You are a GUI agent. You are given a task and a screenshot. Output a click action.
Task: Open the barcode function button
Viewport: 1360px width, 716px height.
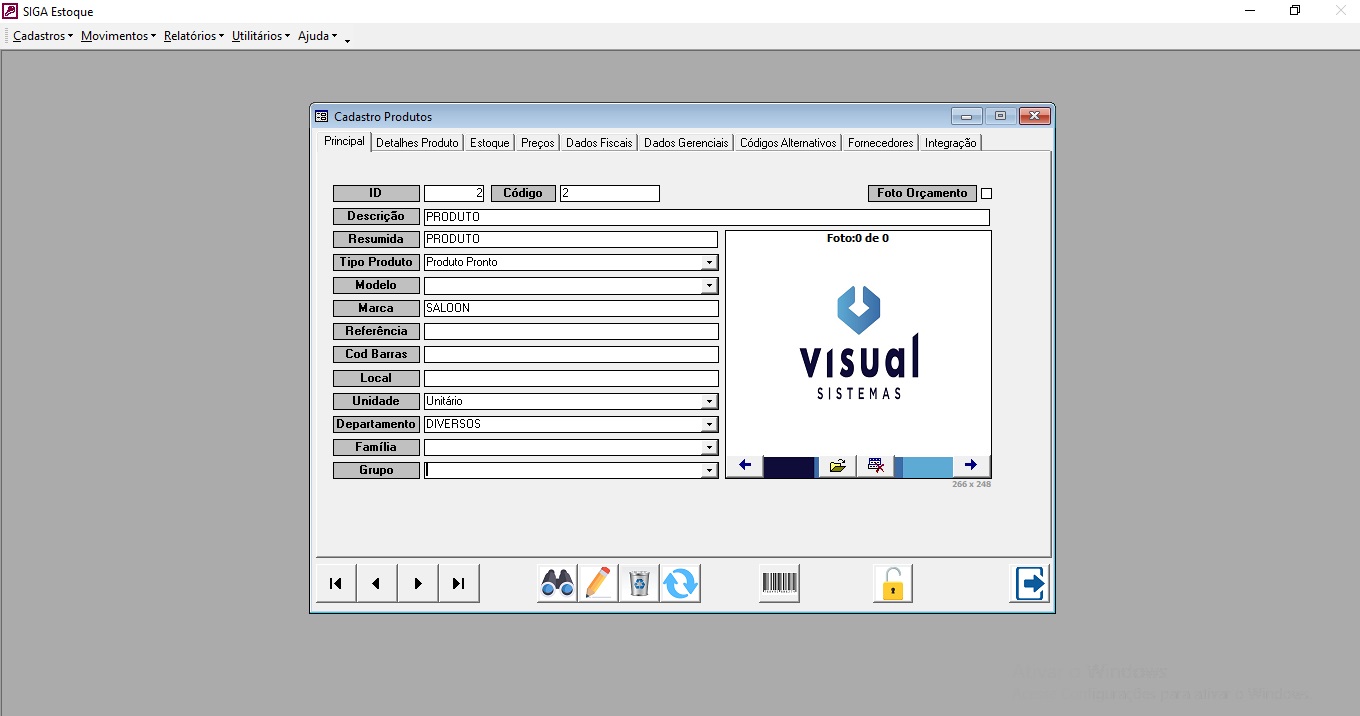[x=779, y=583]
